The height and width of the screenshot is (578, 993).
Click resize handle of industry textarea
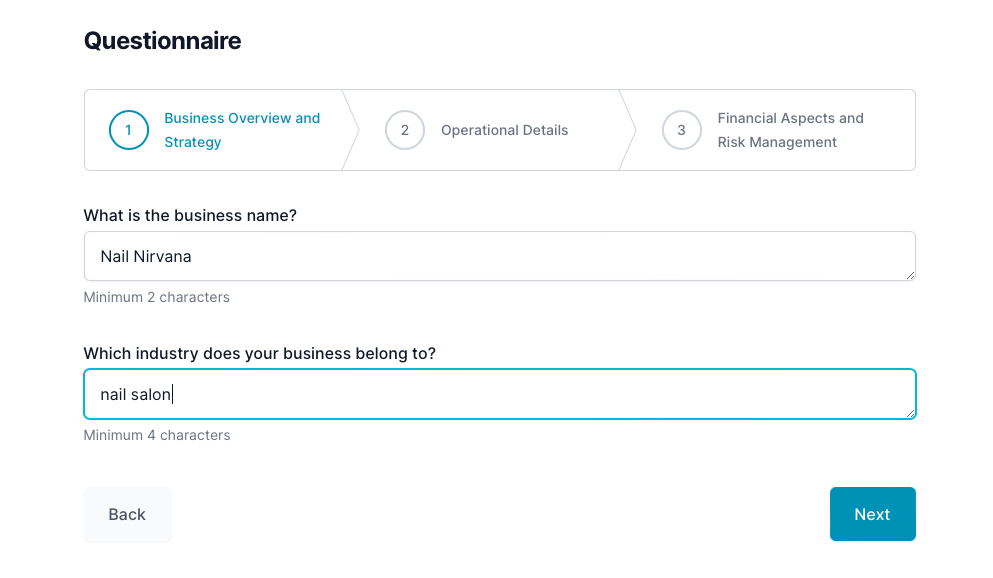point(910,413)
